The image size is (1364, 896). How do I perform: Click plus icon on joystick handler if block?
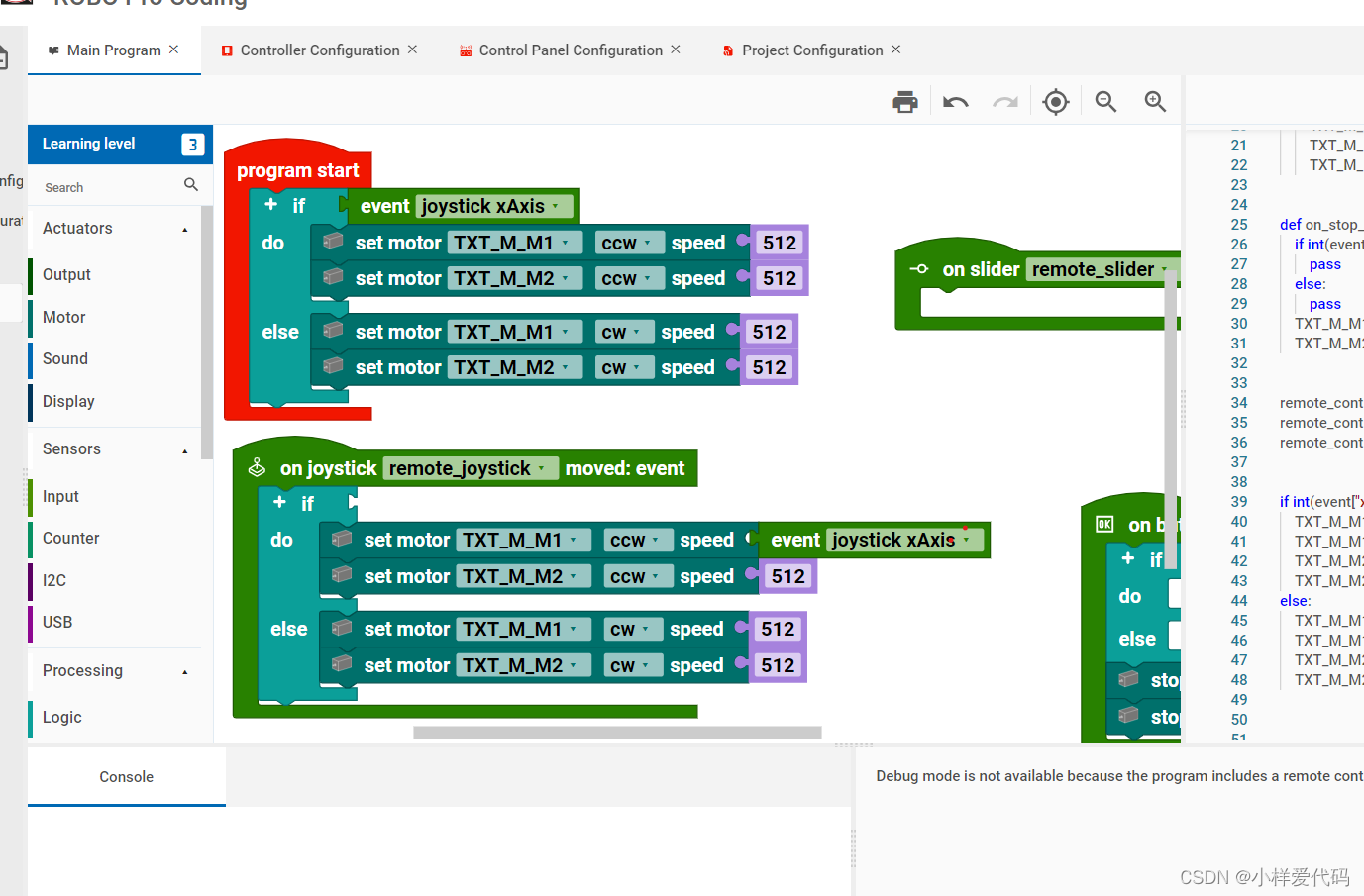coord(279,502)
